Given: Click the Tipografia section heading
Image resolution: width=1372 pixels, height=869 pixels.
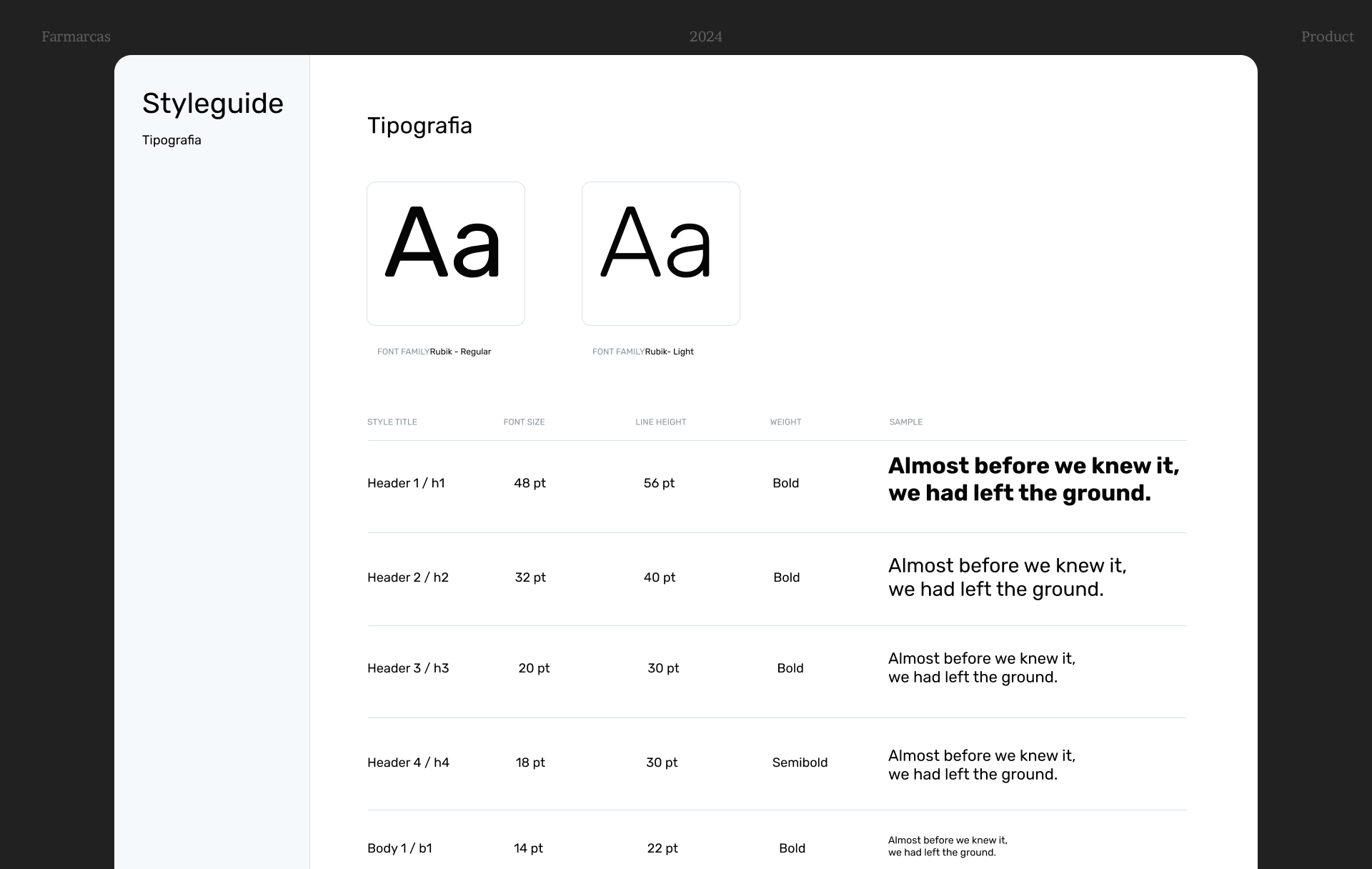Looking at the screenshot, I should coord(419,126).
